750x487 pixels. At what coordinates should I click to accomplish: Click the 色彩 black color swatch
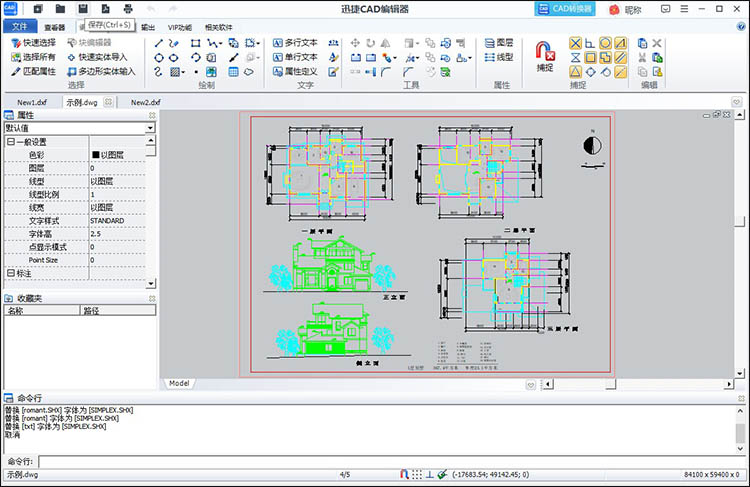point(96,155)
